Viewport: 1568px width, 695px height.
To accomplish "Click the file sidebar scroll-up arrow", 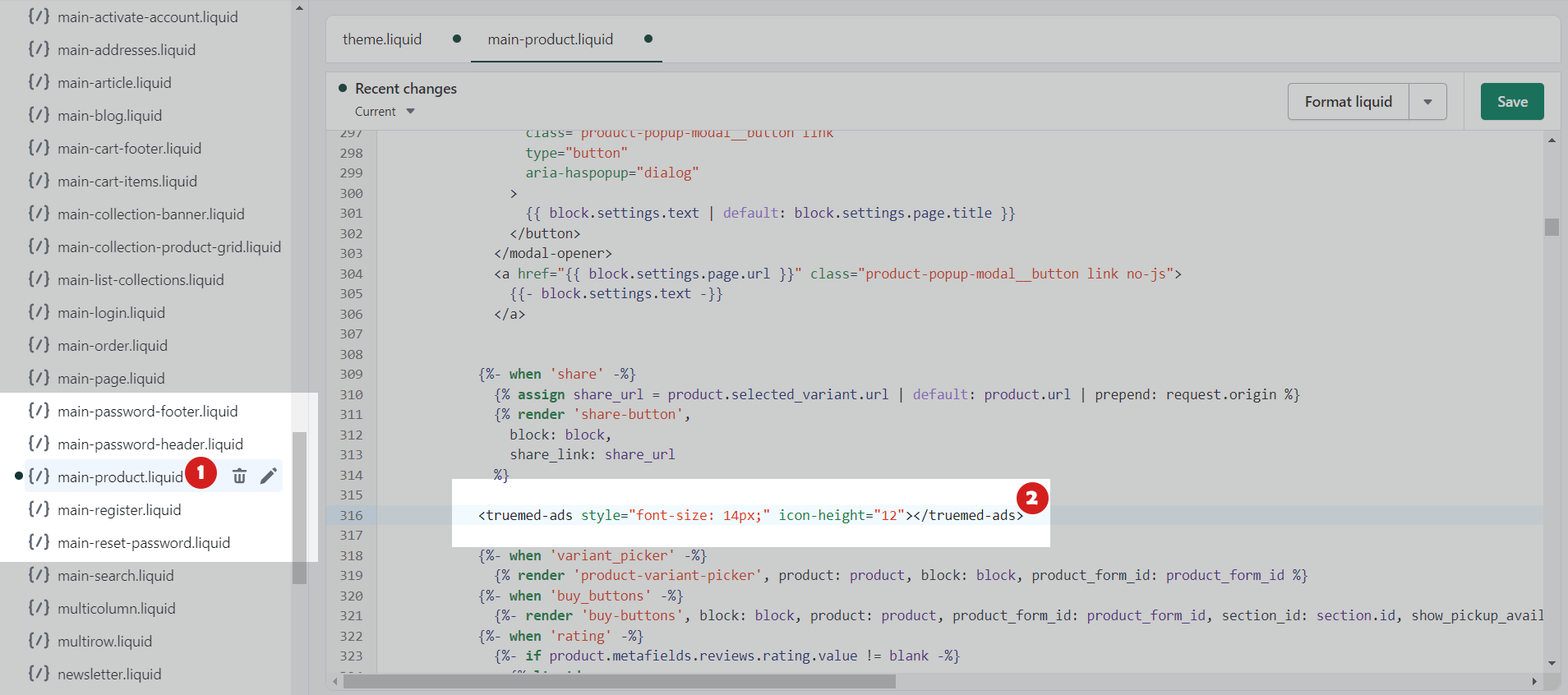I will click(299, 8).
